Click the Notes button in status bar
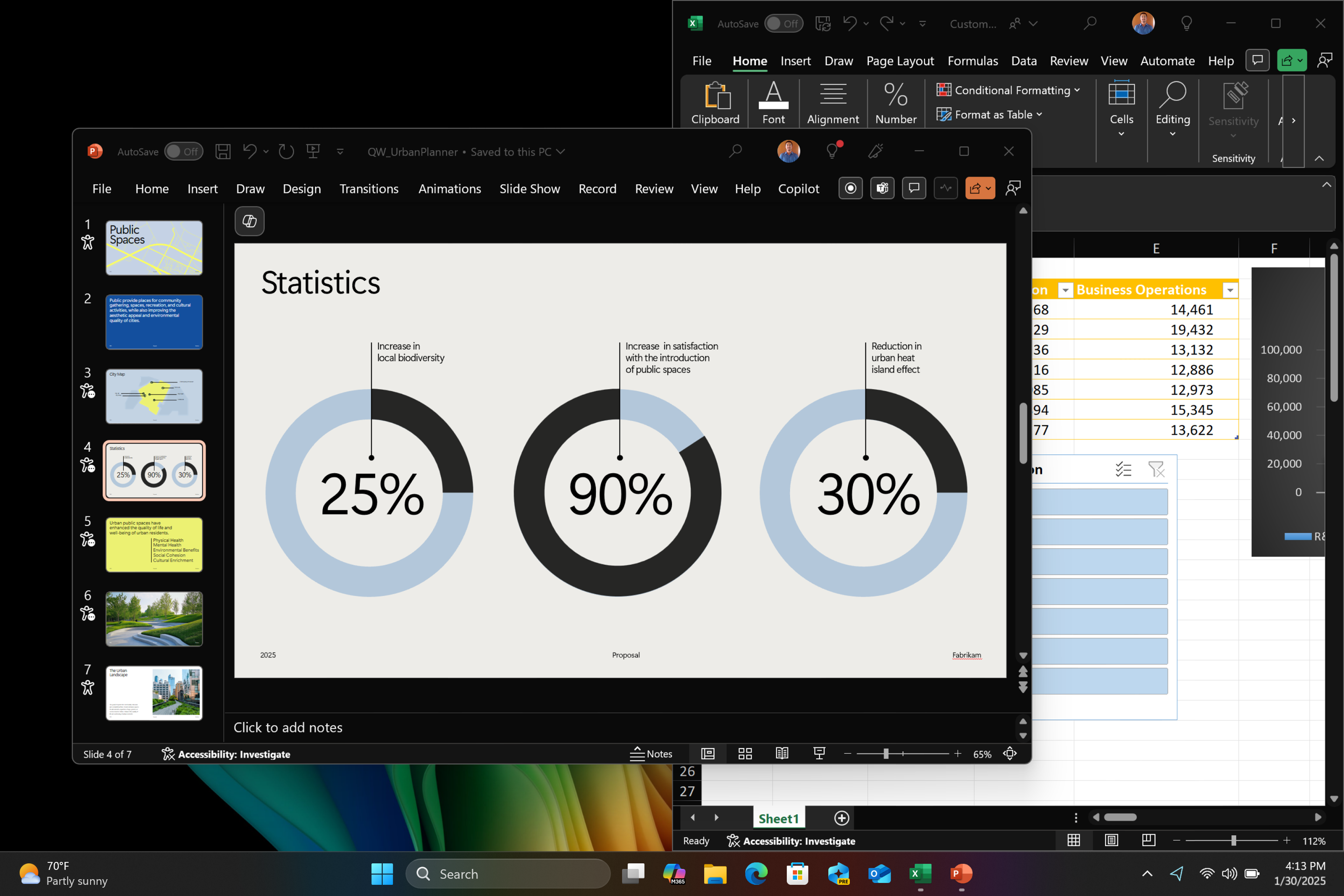The height and width of the screenshot is (896, 1344). [x=651, y=754]
